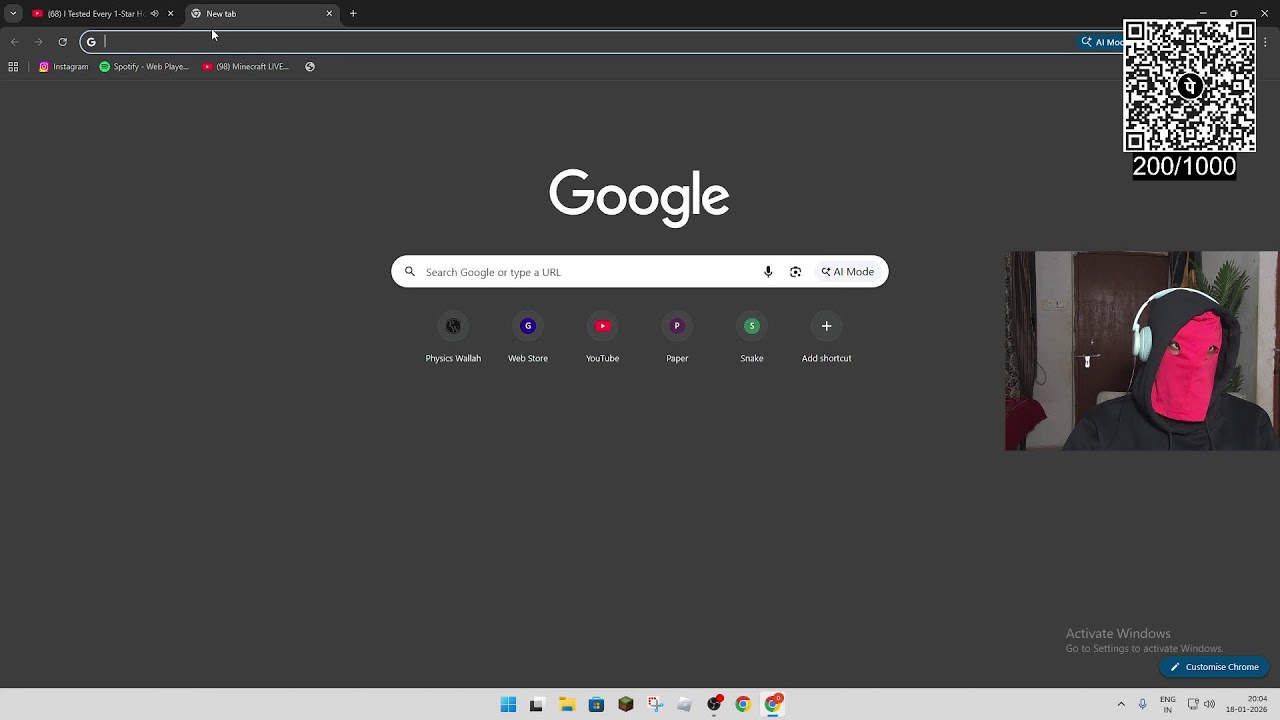Open the Apps grid in the bookmarks bar
The height and width of the screenshot is (720, 1280).
click(x=13, y=67)
